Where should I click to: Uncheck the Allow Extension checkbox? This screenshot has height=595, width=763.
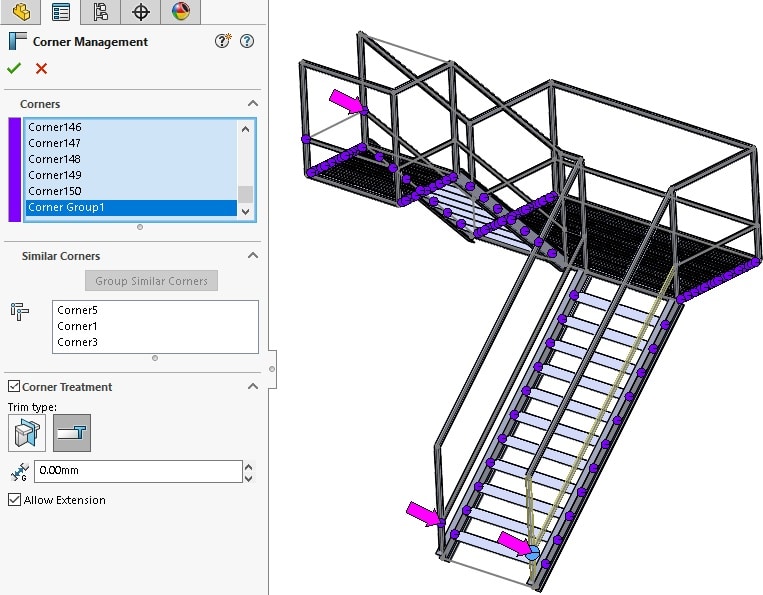pyautogui.click(x=14, y=500)
